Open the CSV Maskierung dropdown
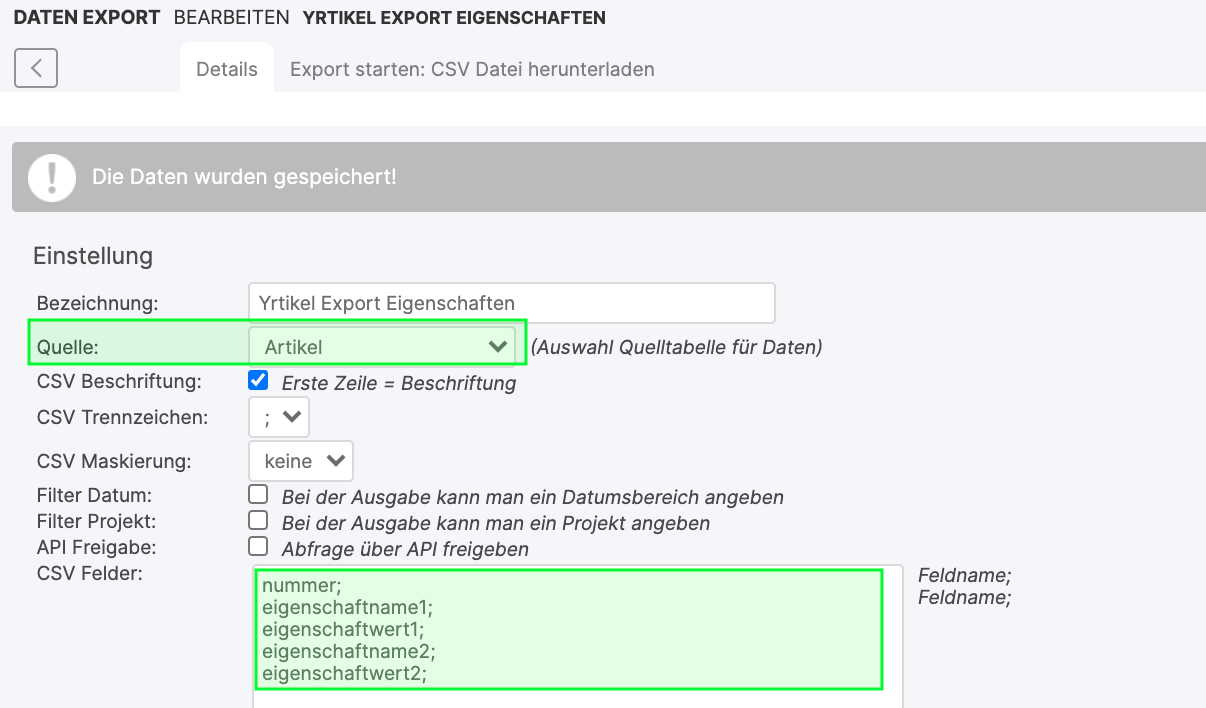 coord(301,461)
